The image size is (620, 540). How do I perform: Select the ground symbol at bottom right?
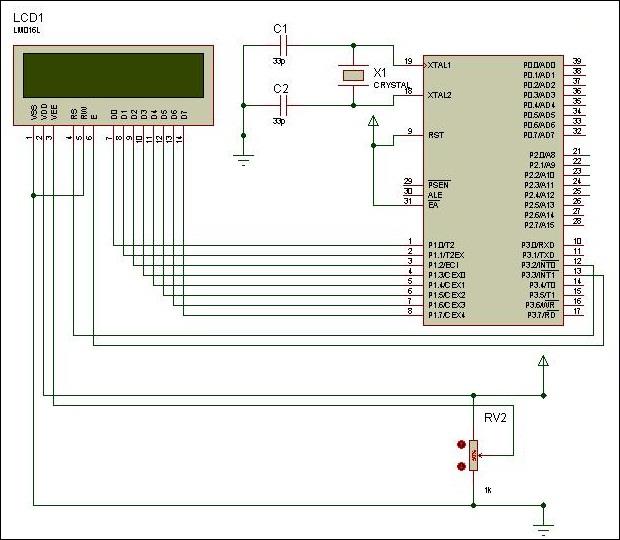click(544, 529)
